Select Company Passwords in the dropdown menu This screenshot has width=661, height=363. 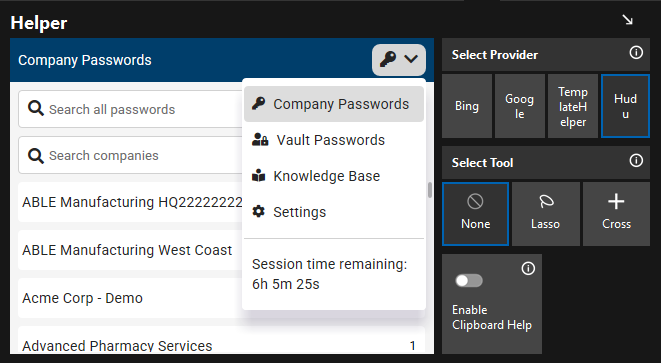(x=334, y=104)
